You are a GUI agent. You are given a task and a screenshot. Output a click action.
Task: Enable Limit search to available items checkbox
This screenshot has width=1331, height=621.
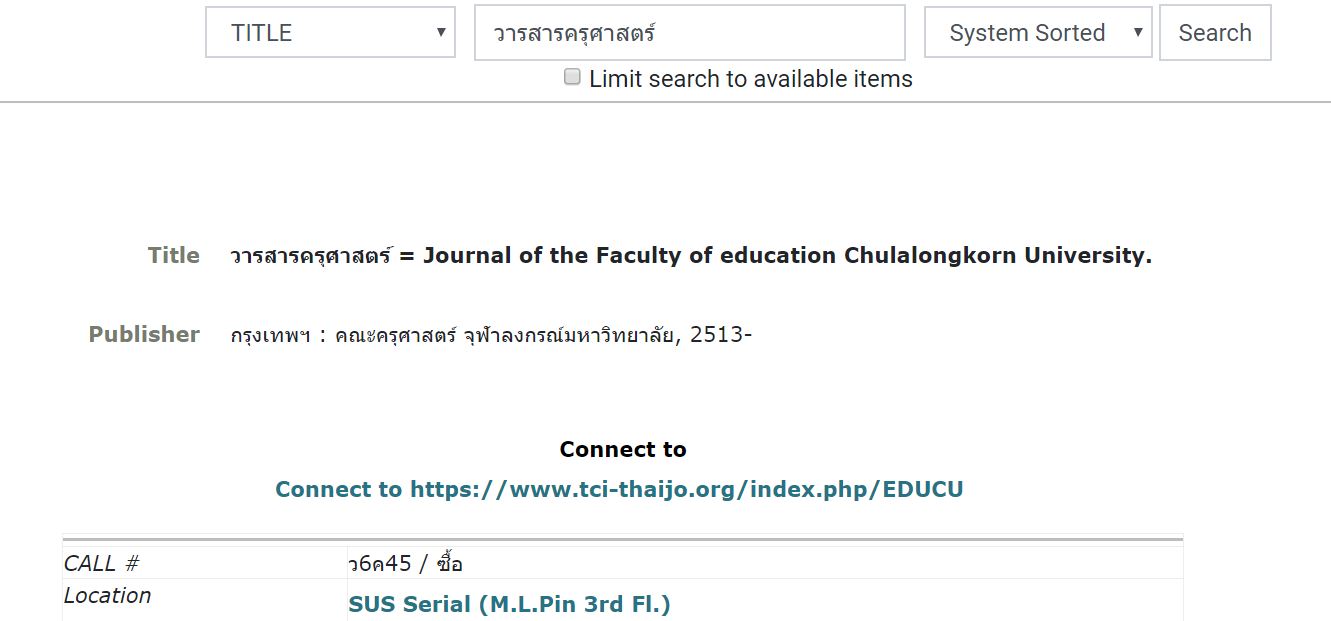tap(572, 77)
